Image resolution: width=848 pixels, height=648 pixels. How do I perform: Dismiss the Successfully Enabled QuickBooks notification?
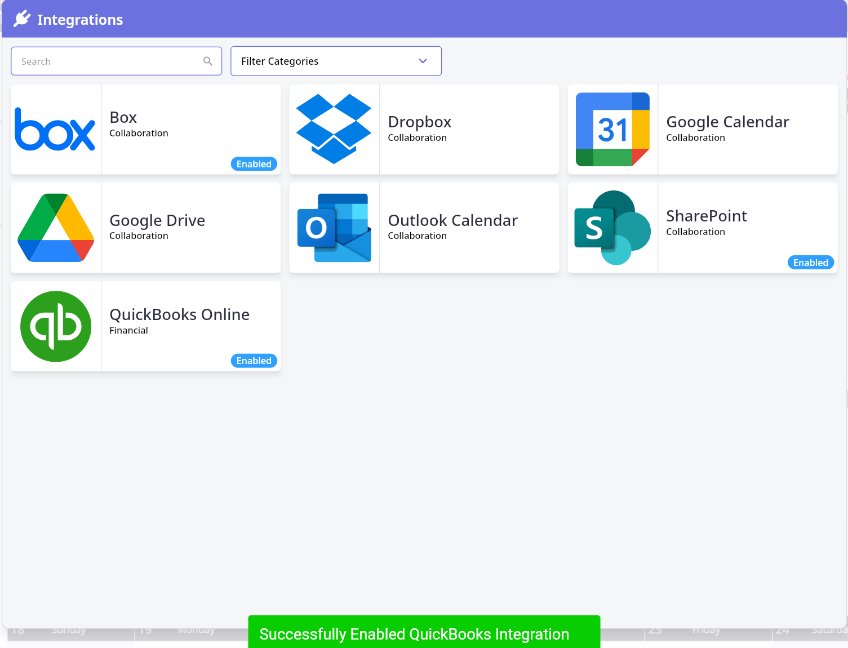[424, 633]
